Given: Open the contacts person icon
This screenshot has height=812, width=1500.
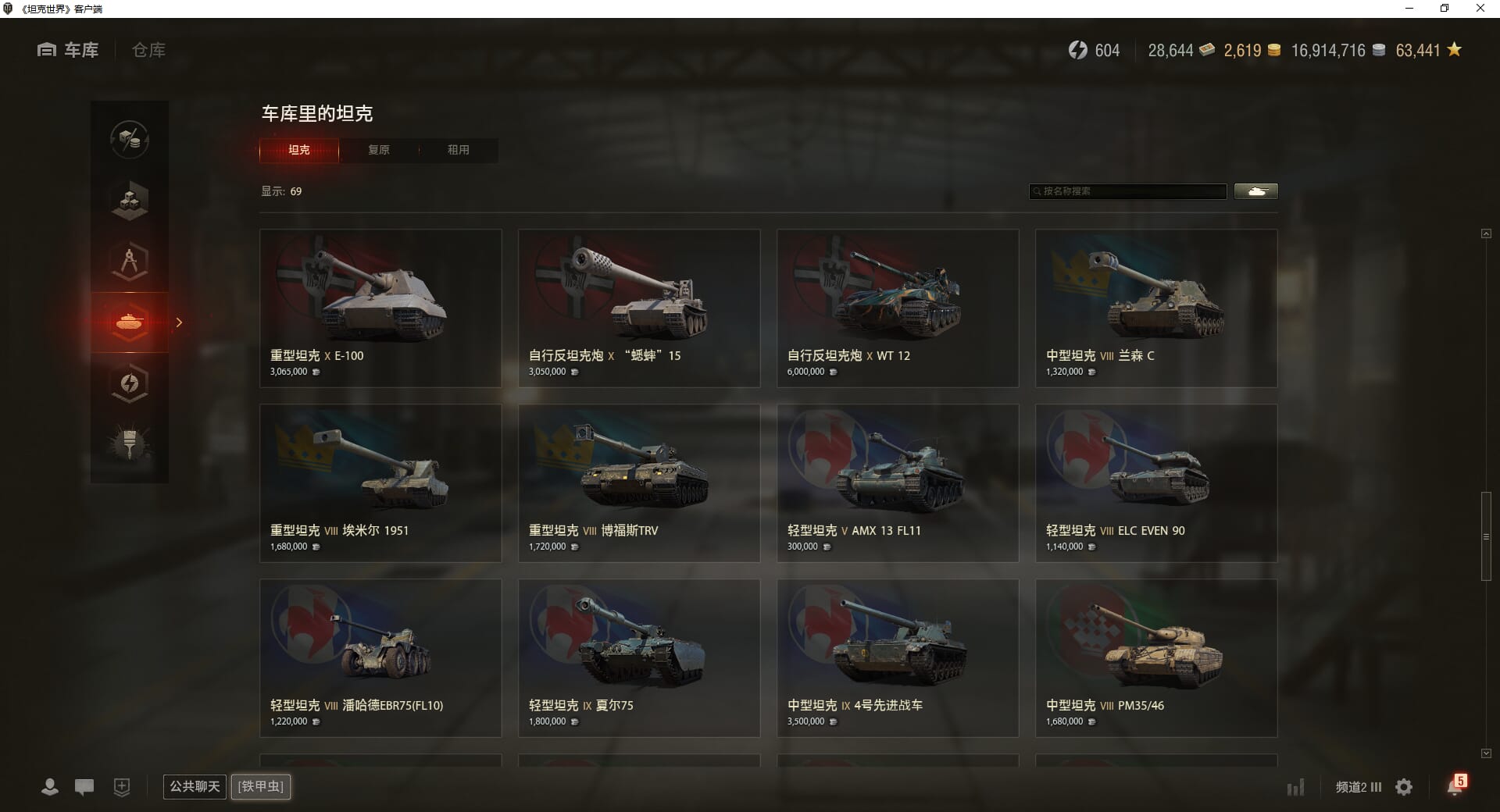Looking at the screenshot, I should (50, 787).
